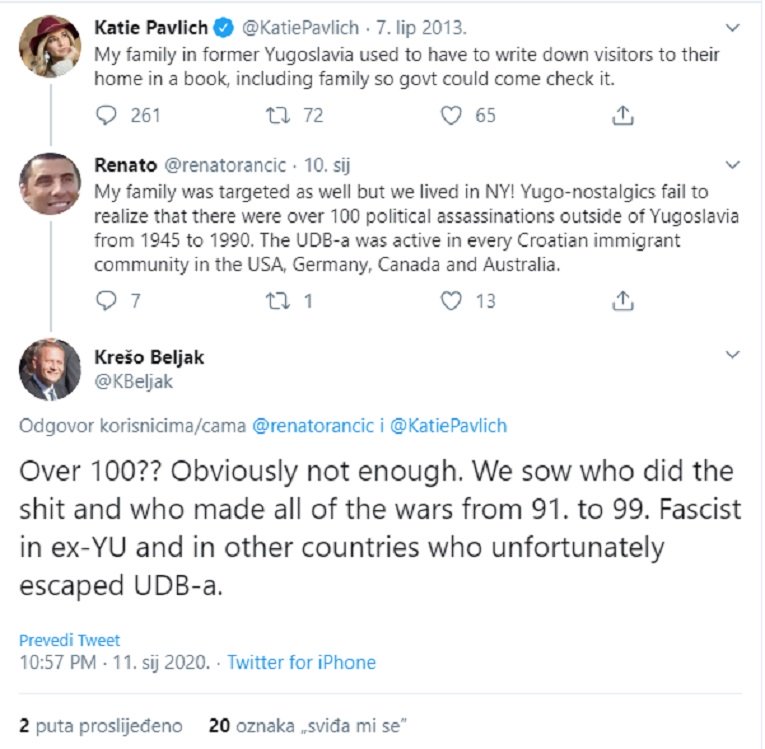Click Prevedi Tweet translate link
The width and height of the screenshot is (765, 749).
pos(69,640)
